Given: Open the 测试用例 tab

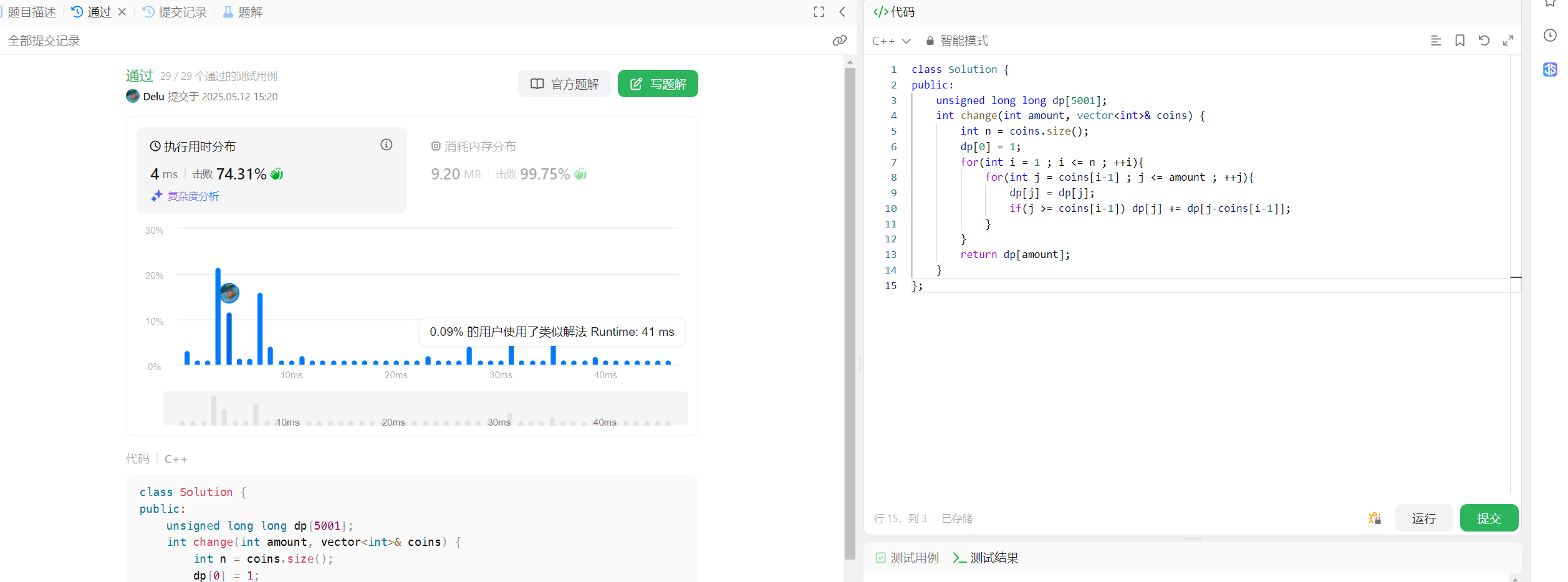Looking at the screenshot, I should (907, 558).
